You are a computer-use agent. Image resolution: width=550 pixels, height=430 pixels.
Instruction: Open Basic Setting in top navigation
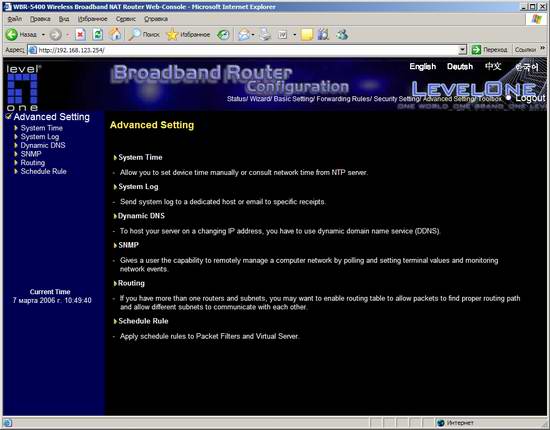point(294,99)
